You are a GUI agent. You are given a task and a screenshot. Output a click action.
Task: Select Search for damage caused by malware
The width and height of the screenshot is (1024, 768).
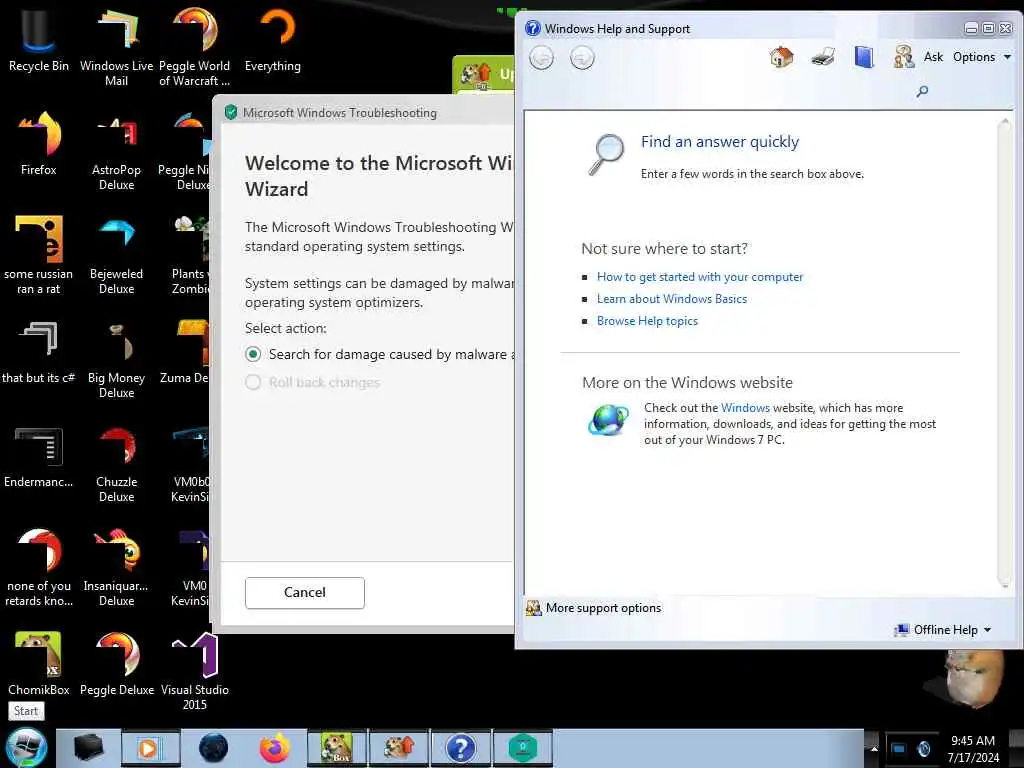[x=253, y=355]
